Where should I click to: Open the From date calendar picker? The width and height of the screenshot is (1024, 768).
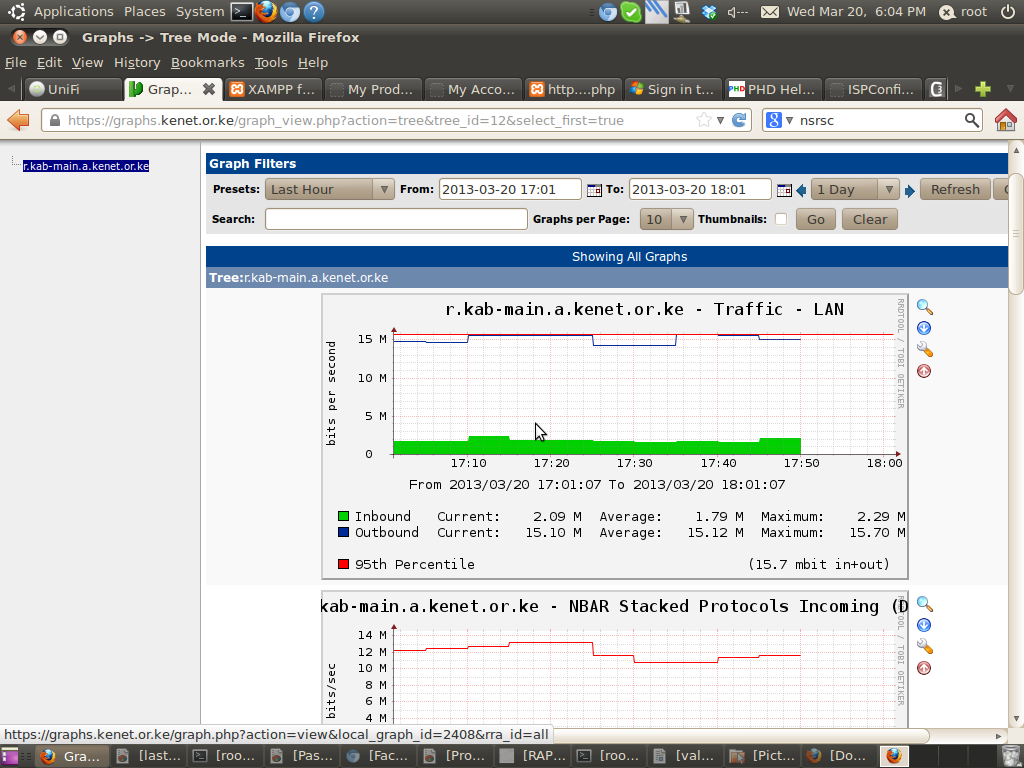tap(594, 190)
